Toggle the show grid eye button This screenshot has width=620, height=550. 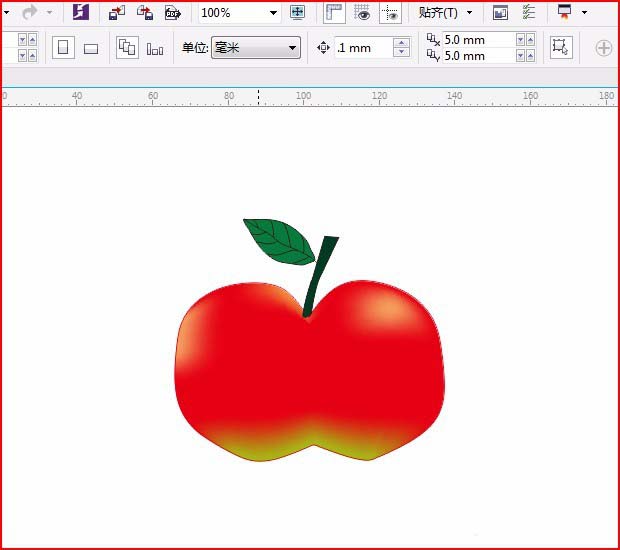(362, 13)
